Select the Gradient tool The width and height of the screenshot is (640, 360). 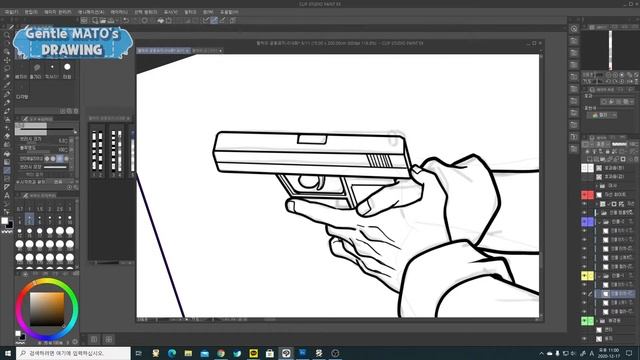[7, 162]
